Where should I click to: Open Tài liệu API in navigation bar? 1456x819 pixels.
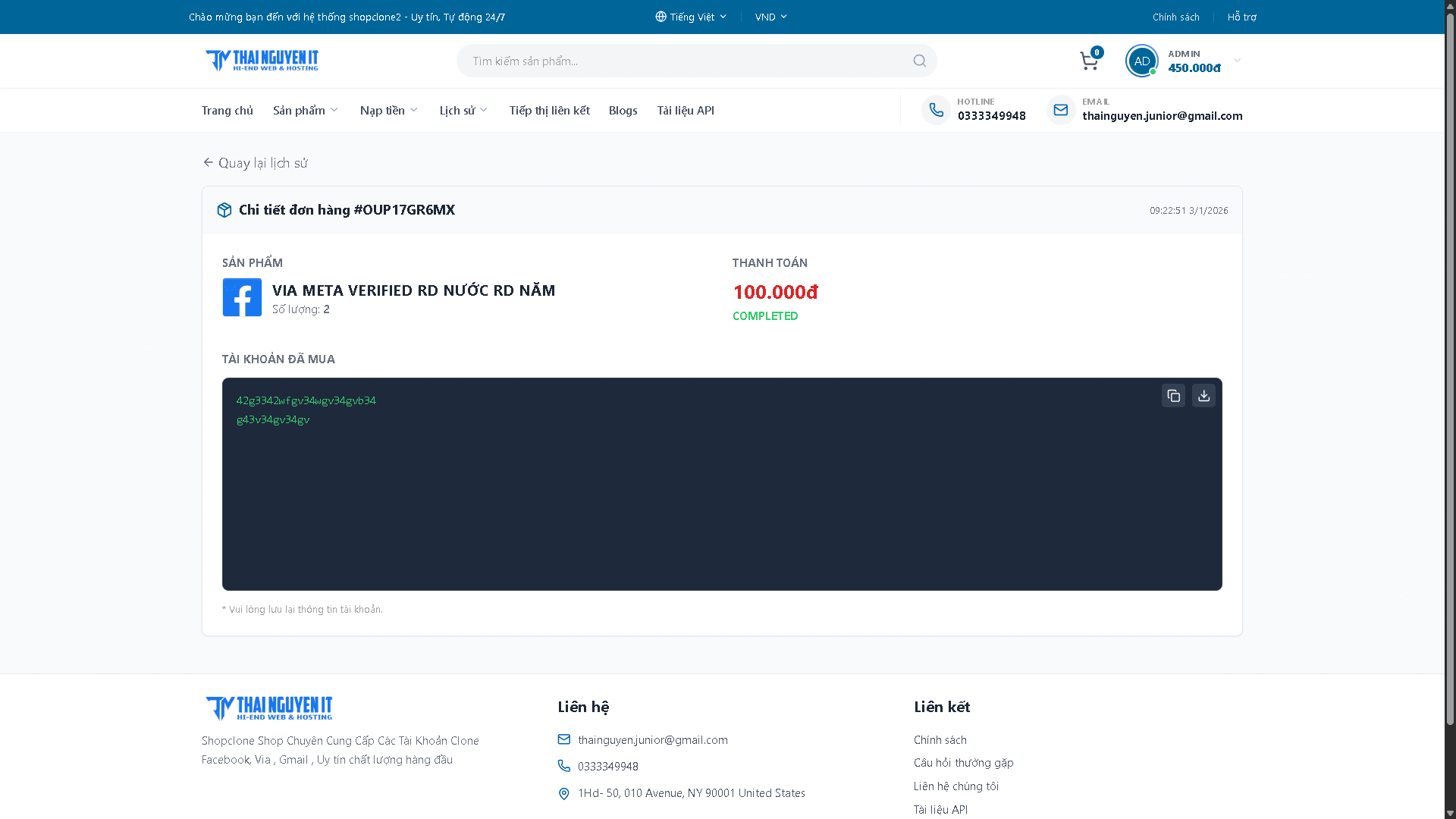point(686,110)
